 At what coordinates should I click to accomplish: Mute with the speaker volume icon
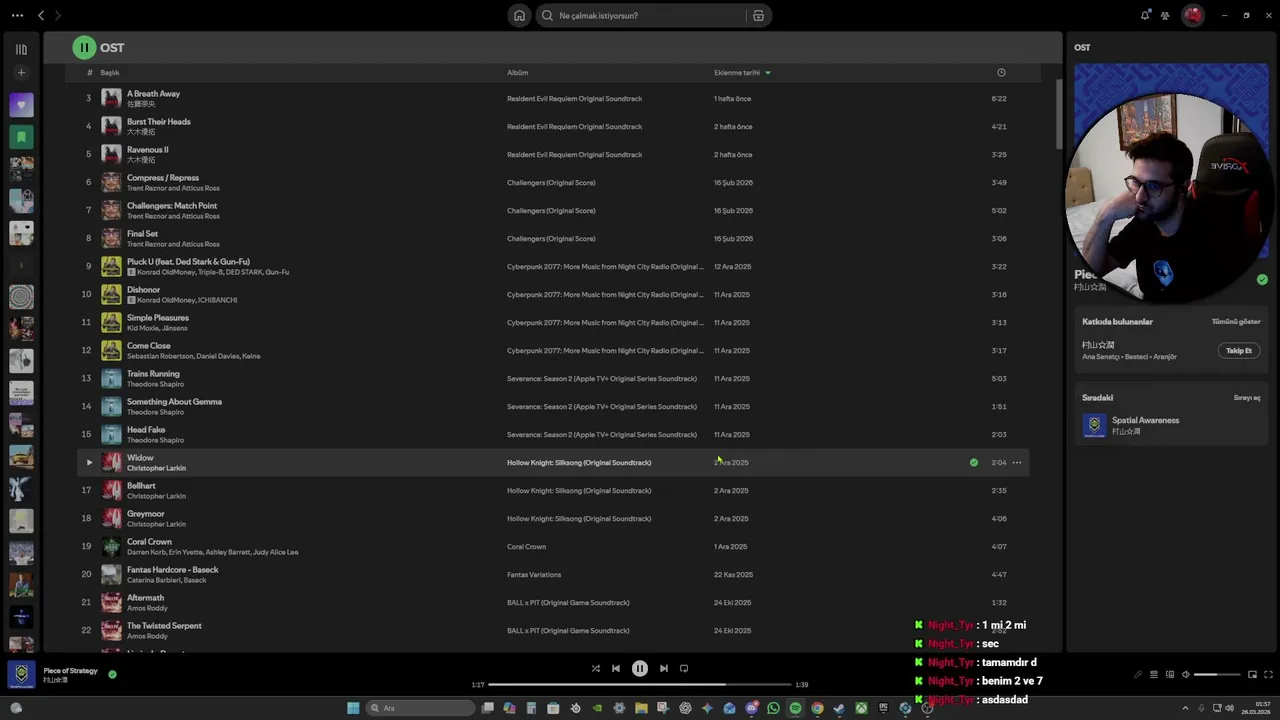[x=1186, y=674]
